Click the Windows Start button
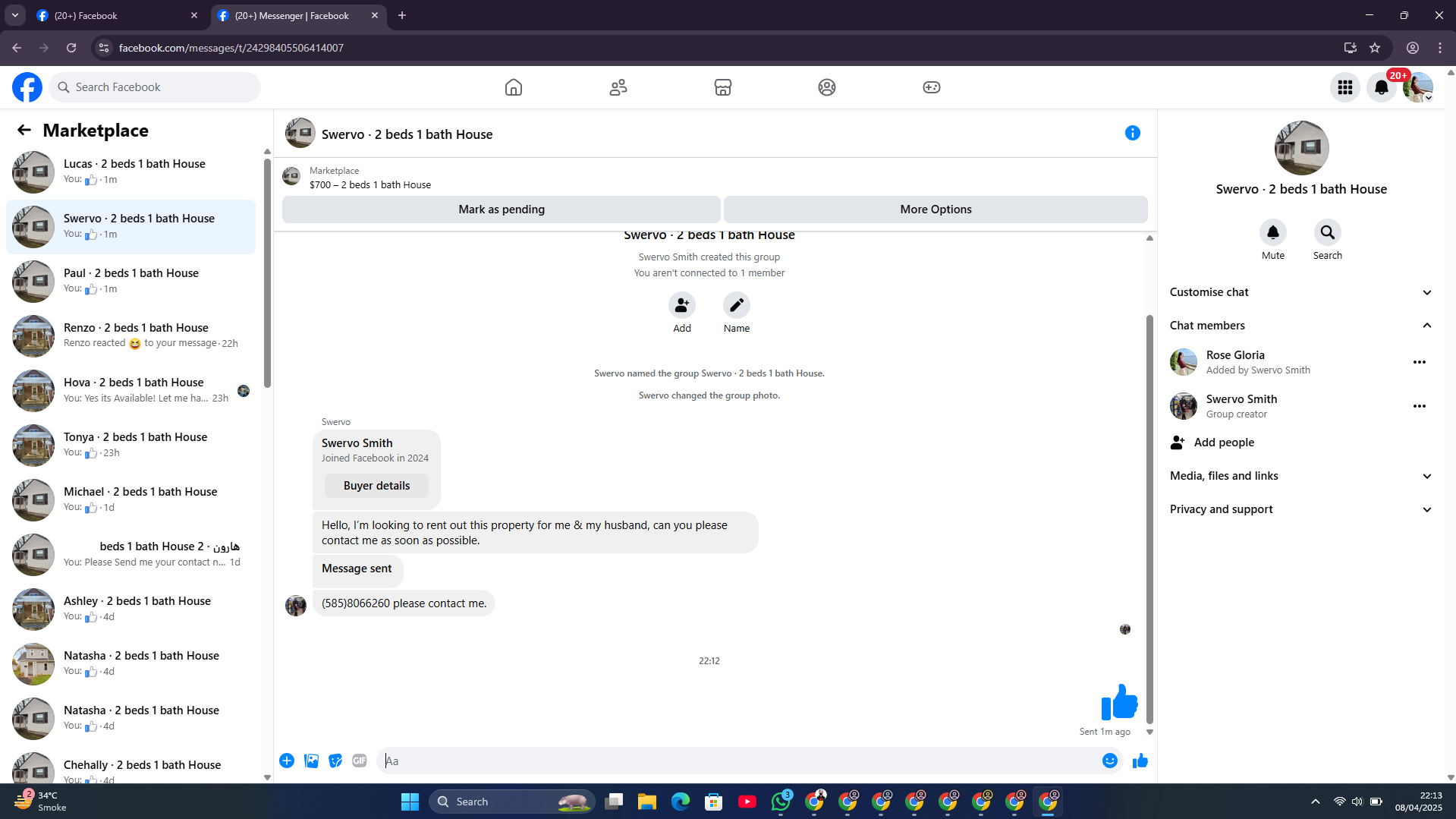Viewport: 1456px width, 819px height. click(410, 802)
